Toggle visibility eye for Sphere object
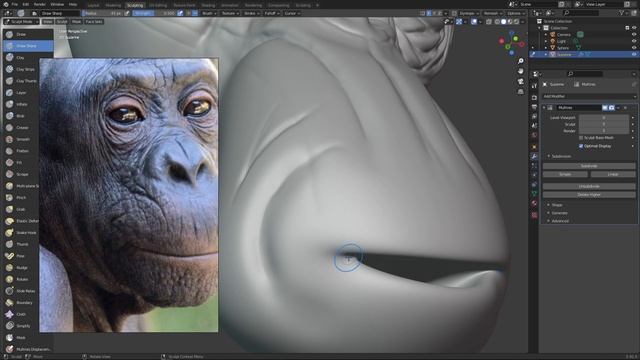Viewport: 640px width, 360px height. click(x=634, y=48)
